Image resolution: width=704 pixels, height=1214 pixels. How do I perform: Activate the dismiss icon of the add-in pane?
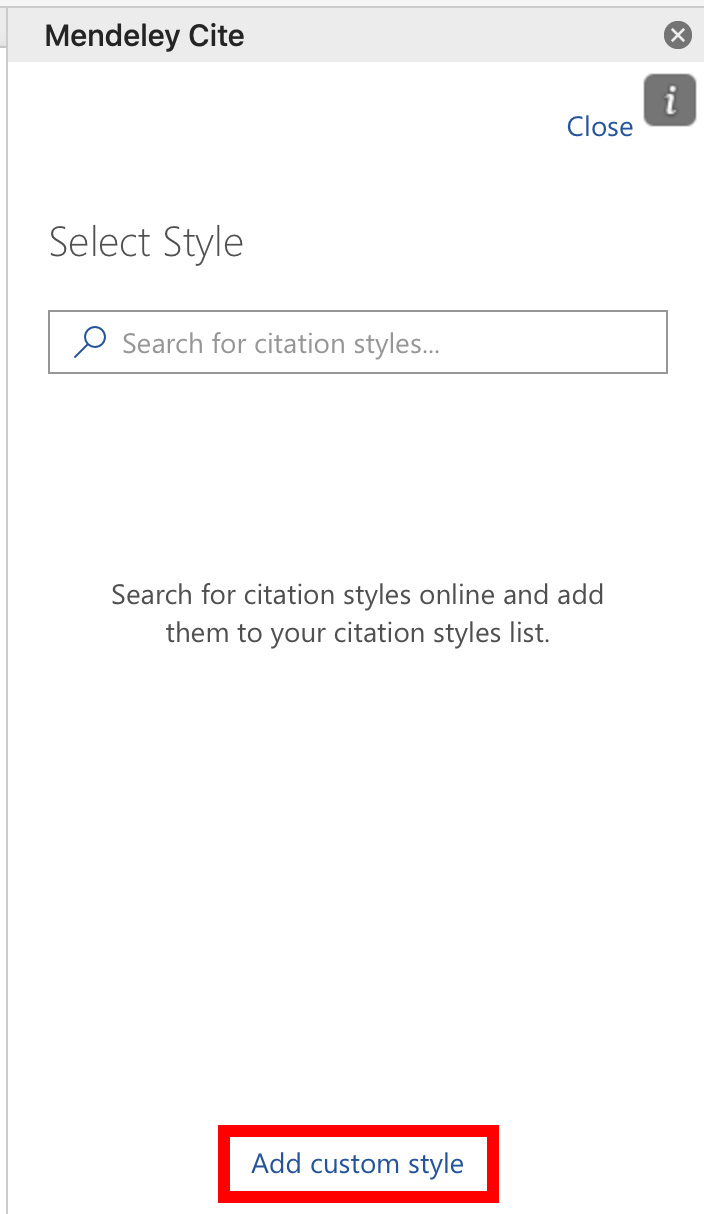(678, 35)
